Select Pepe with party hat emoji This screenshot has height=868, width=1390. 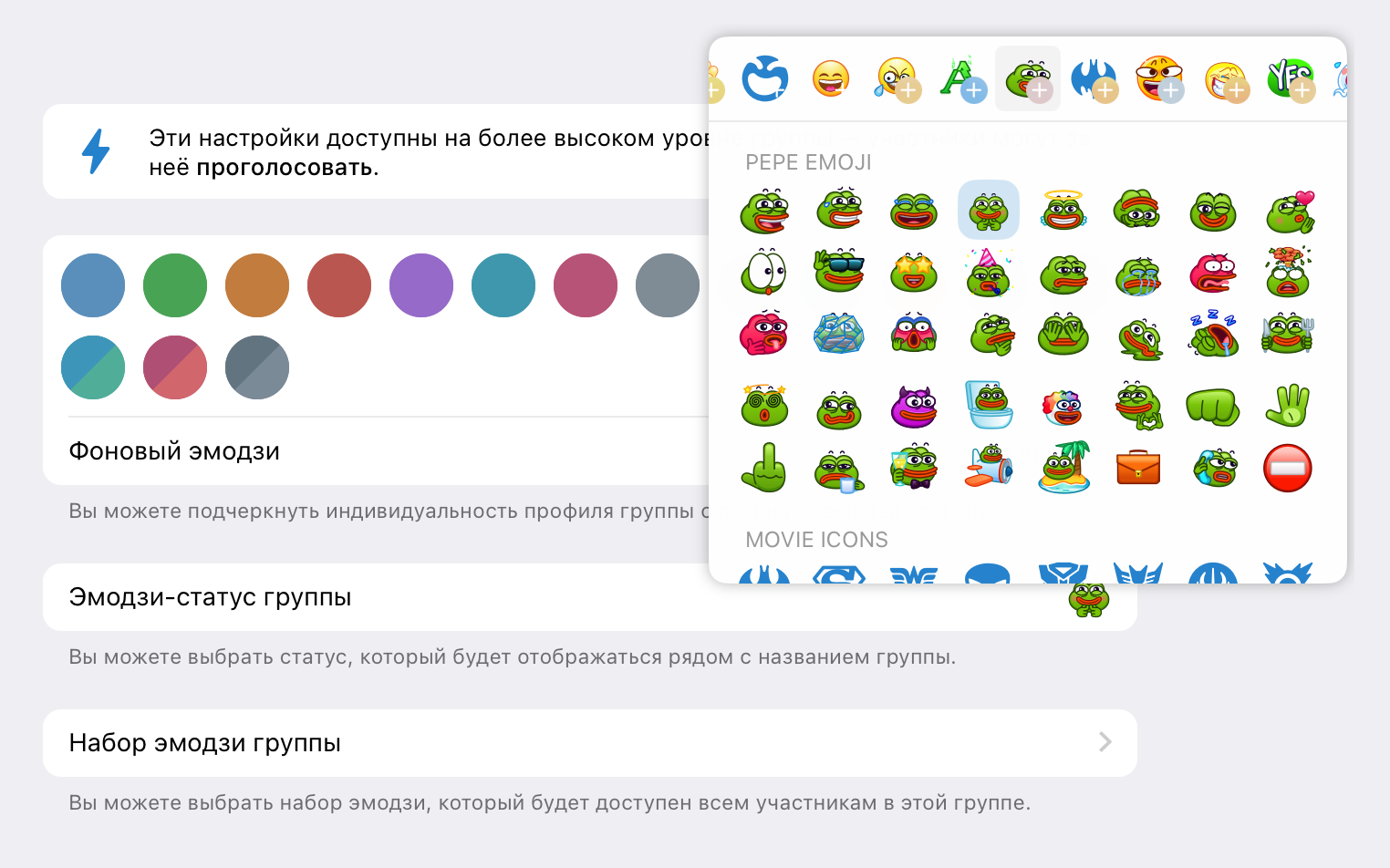click(x=989, y=272)
